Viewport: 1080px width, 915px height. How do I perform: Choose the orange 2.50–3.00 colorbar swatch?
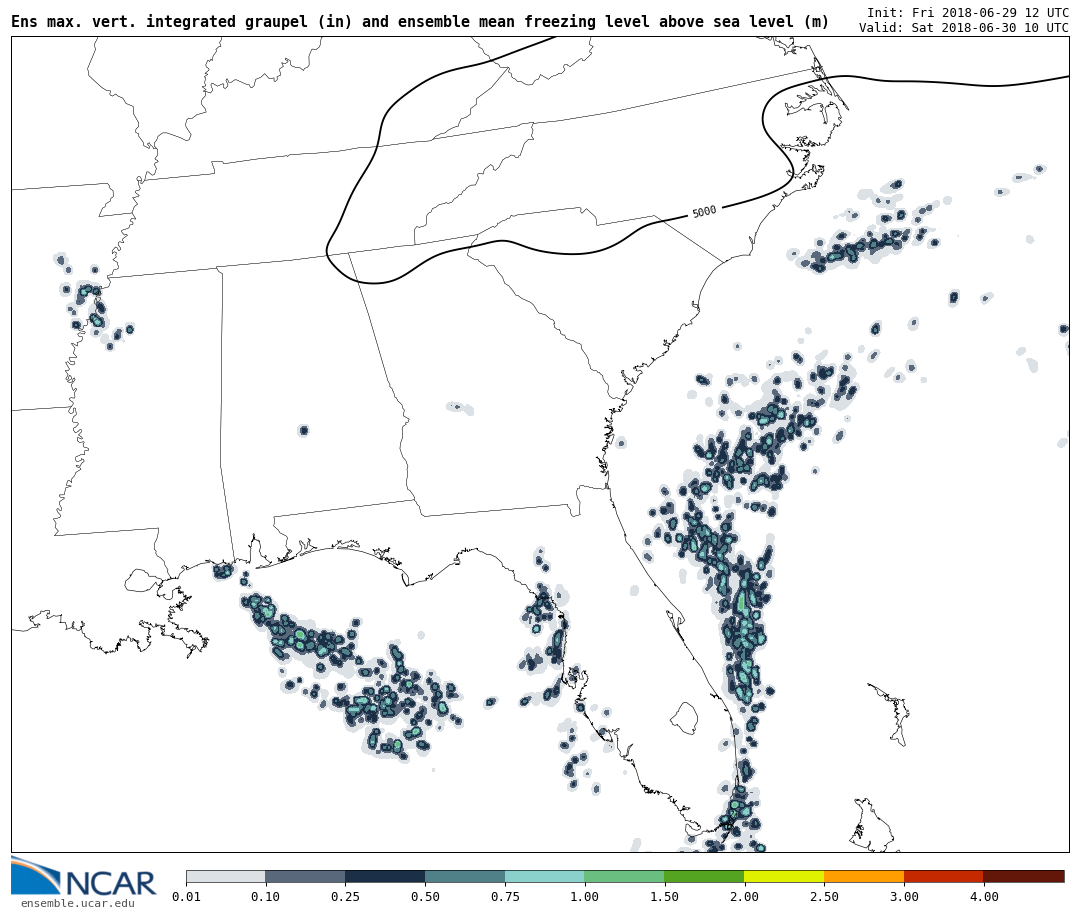pos(864,876)
